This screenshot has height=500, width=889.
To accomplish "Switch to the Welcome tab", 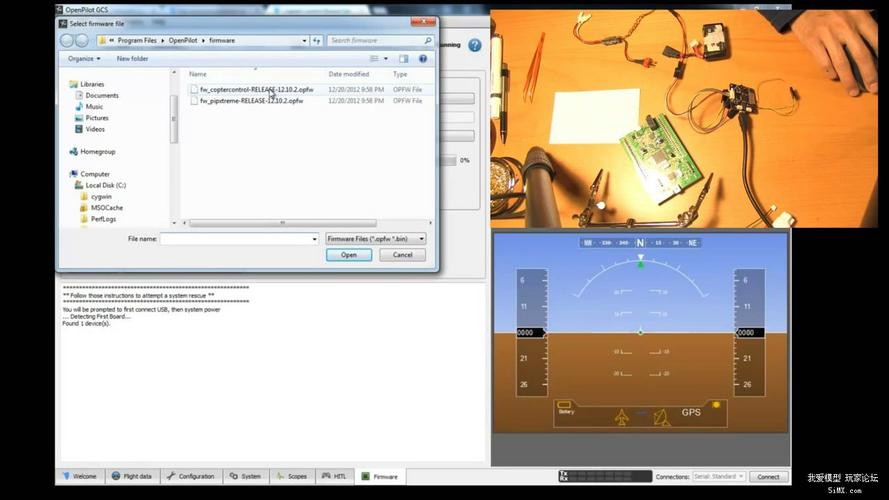I will pos(80,476).
